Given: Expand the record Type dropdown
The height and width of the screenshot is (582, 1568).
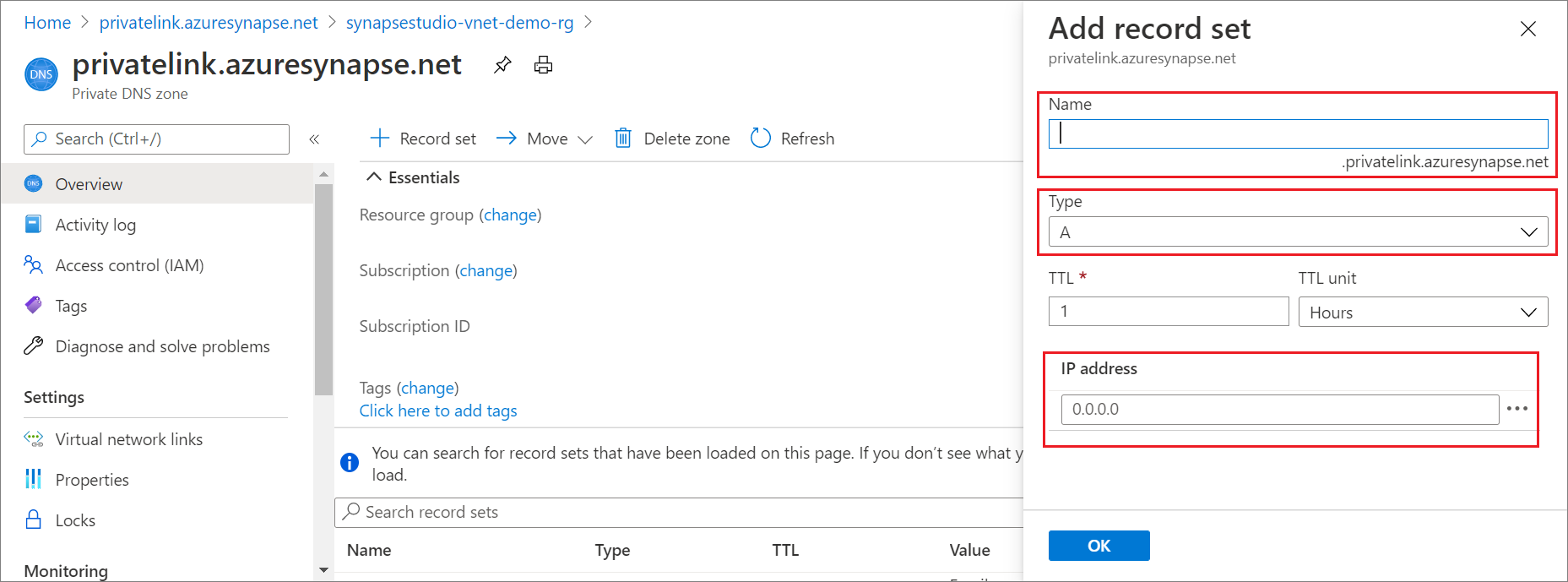Looking at the screenshot, I should click(1297, 232).
